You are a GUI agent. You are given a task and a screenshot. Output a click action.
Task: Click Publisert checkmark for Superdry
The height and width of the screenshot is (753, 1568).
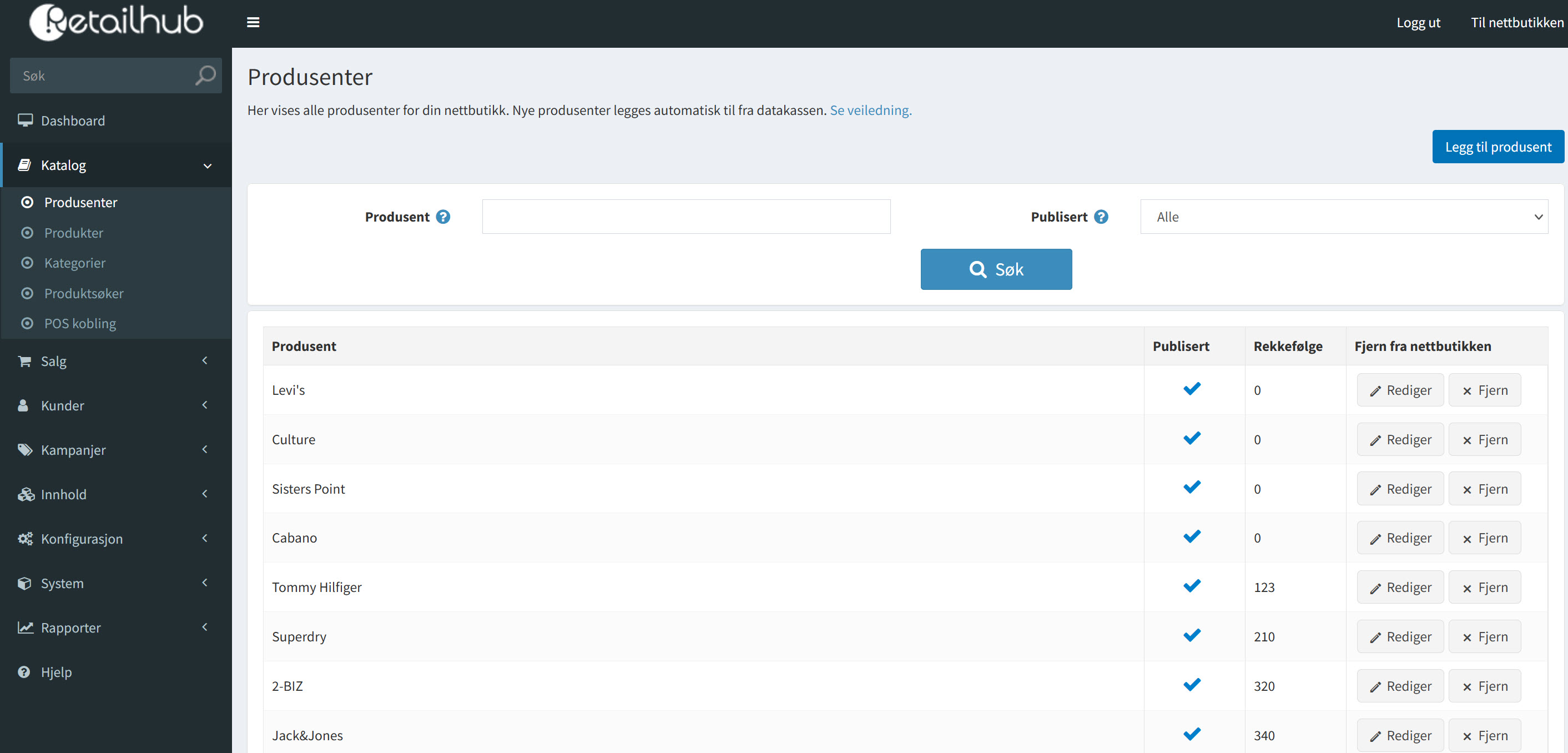click(x=1192, y=635)
